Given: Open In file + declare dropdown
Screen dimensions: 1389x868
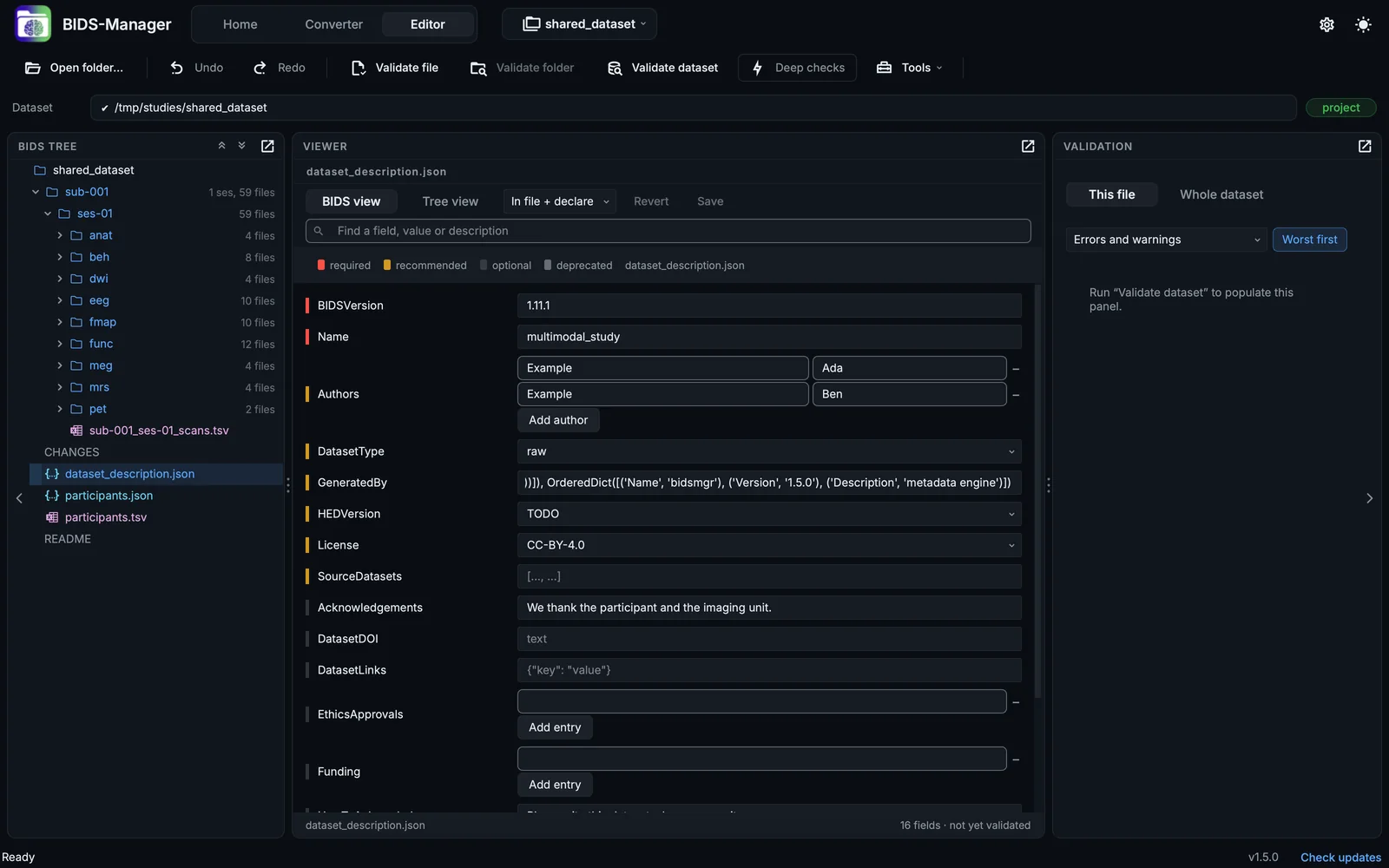Looking at the screenshot, I should point(560,201).
